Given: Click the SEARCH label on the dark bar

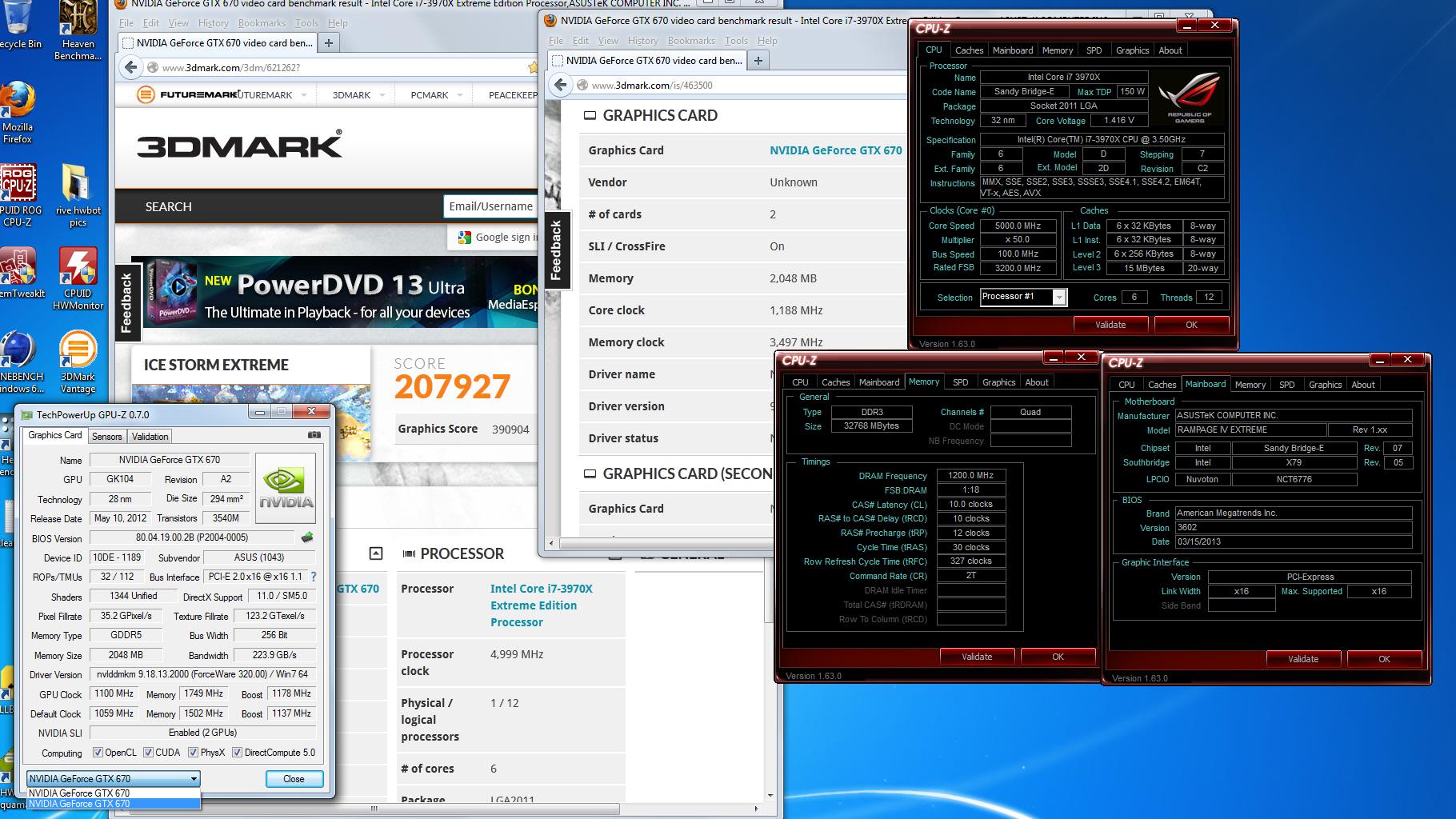Looking at the screenshot, I should pos(168,206).
